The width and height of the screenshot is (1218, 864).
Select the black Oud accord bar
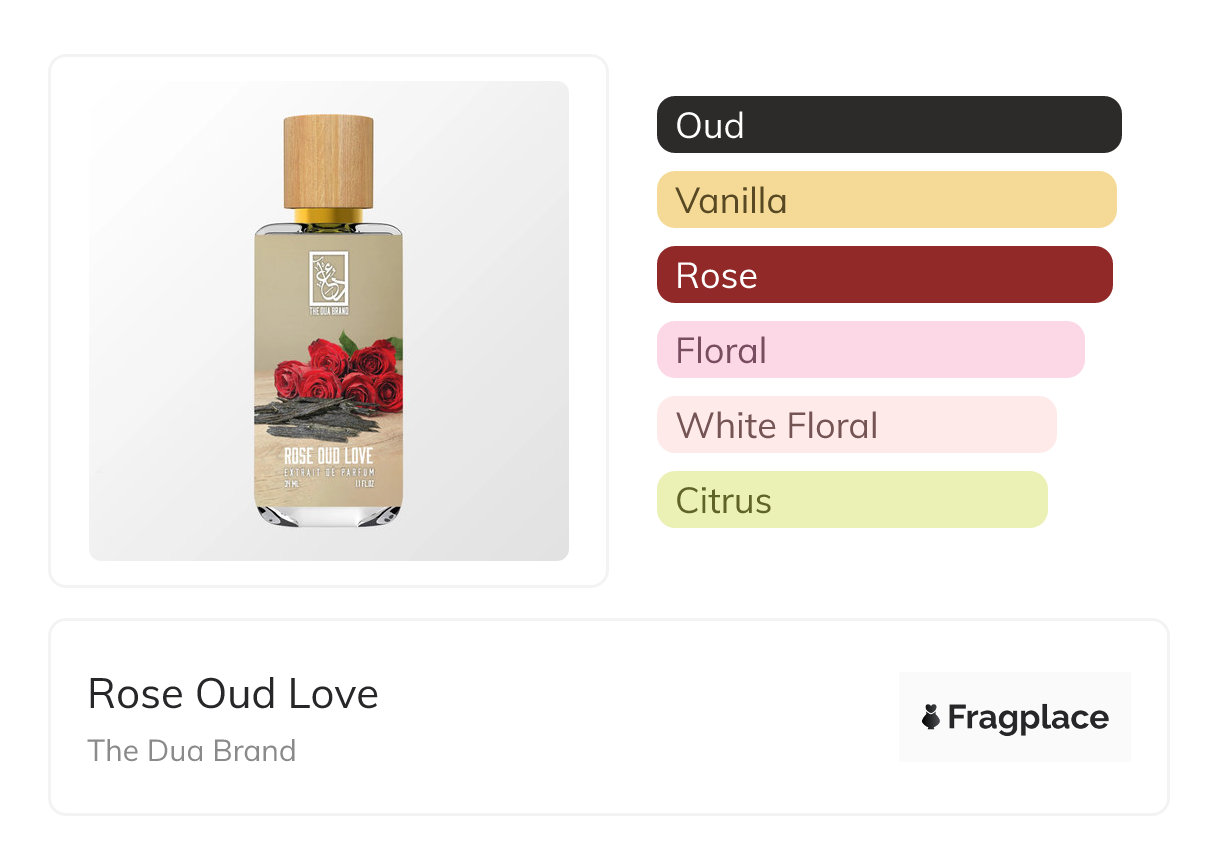pyautogui.click(x=889, y=125)
